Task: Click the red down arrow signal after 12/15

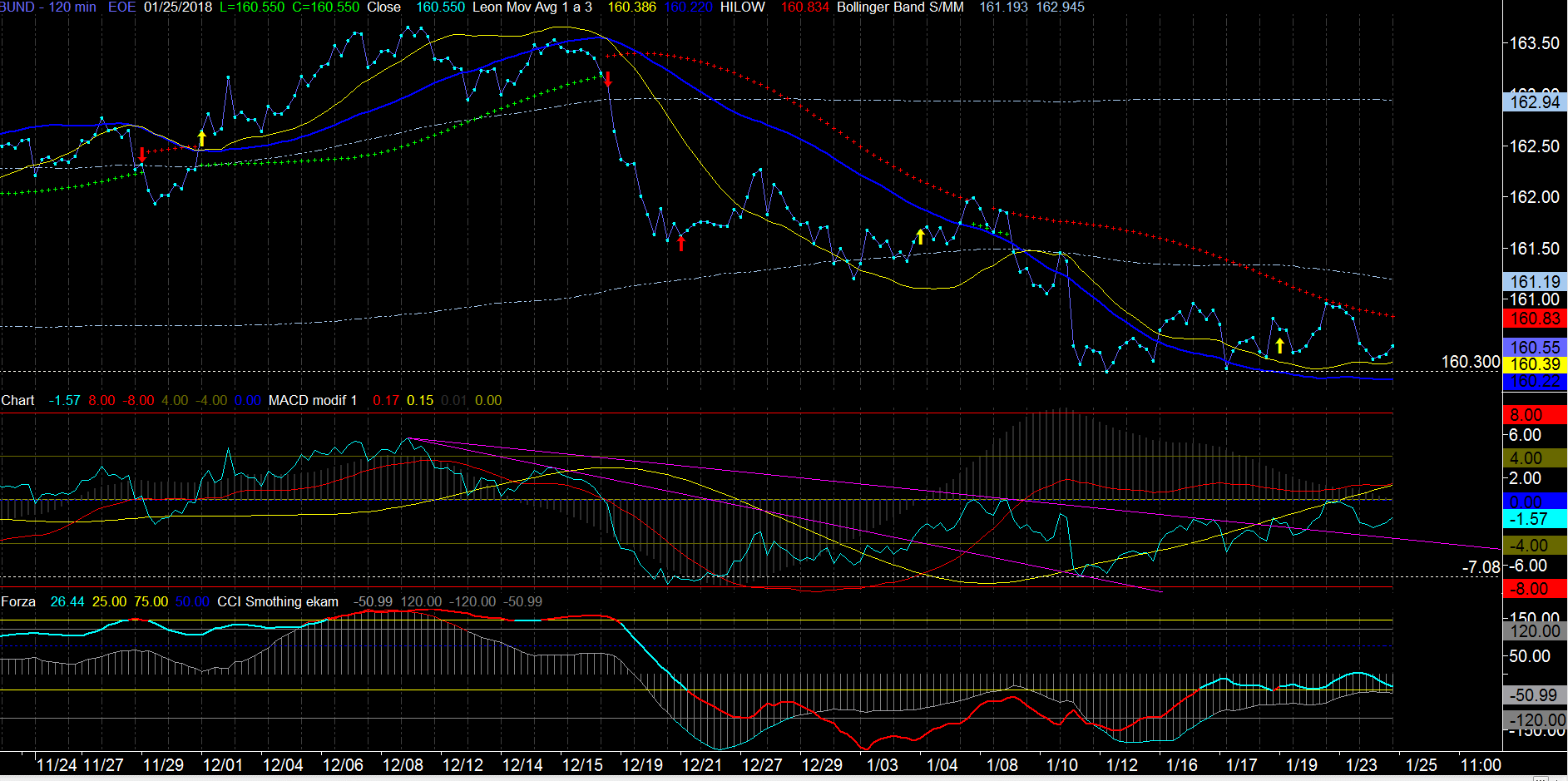Action: point(608,79)
